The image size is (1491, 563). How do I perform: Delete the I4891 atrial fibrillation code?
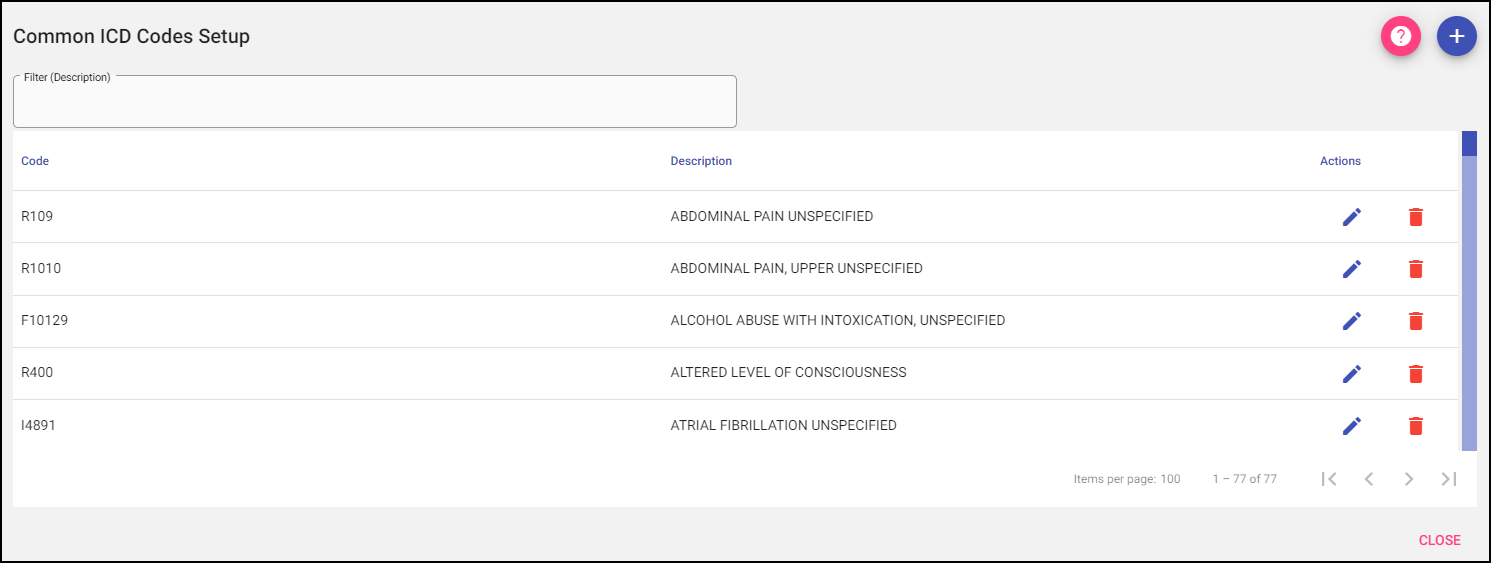click(x=1415, y=426)
